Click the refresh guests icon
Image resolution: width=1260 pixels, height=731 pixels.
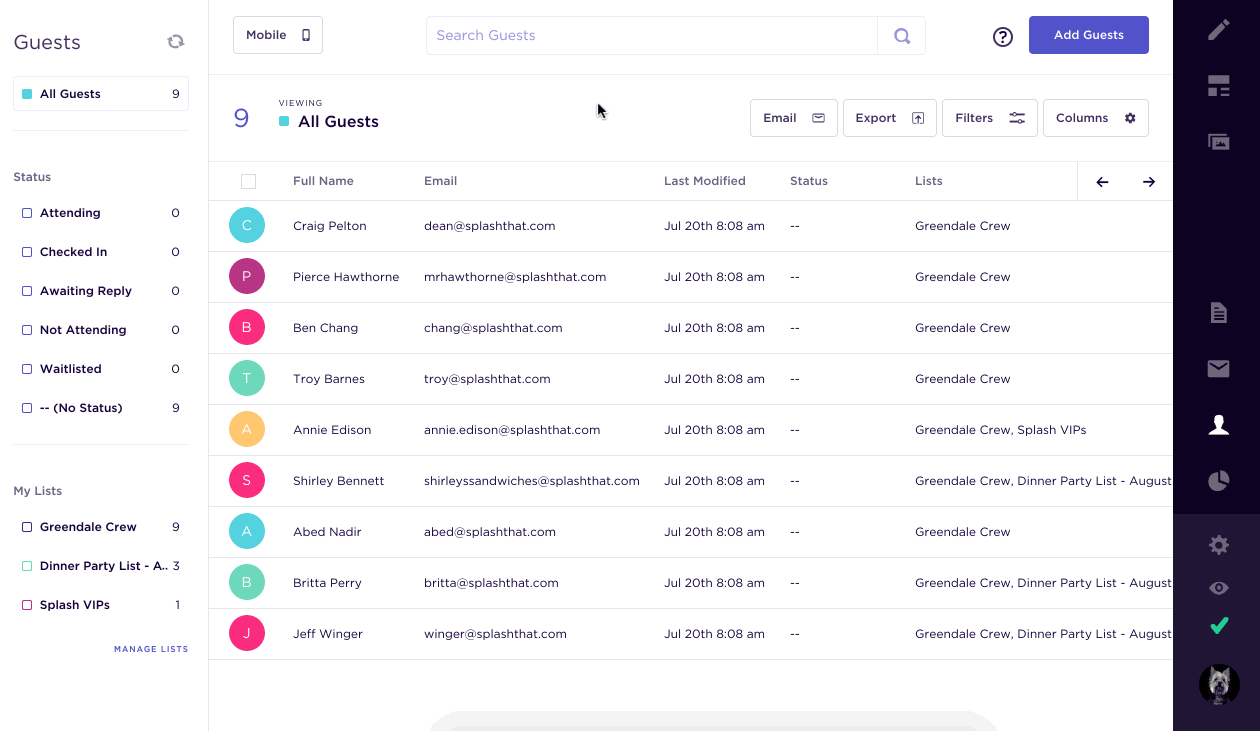pyautogui.click(x=176, y=41)
